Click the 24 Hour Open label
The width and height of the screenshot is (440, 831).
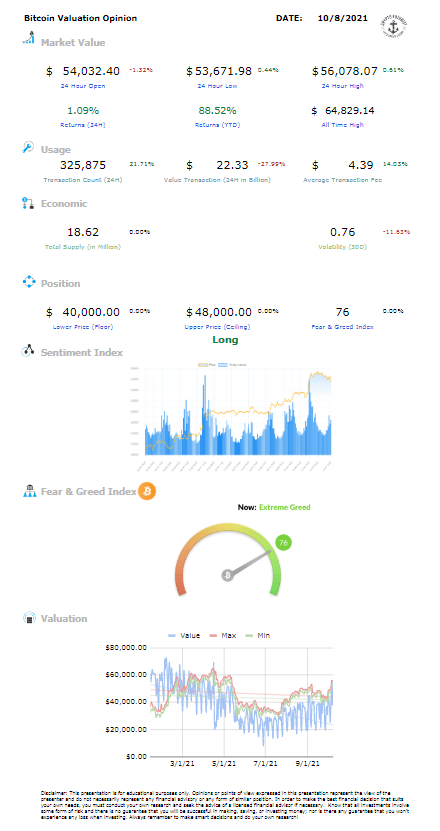pos(83,86)
